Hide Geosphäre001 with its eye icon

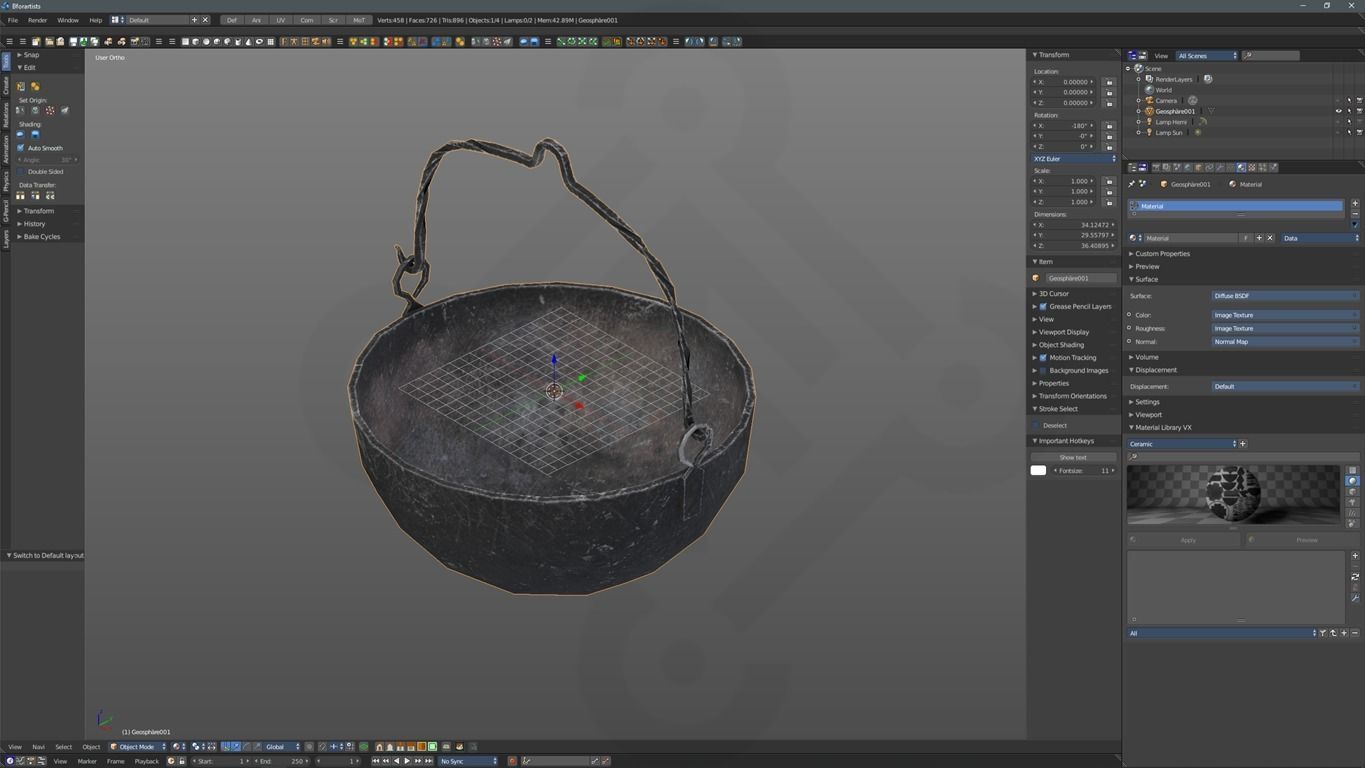1338,111
